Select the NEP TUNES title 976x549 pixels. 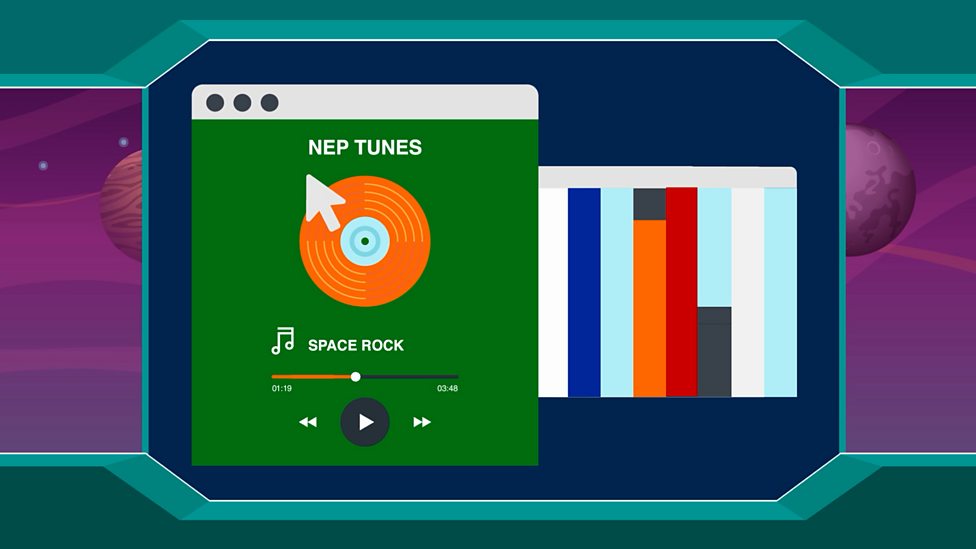point(365,147)
